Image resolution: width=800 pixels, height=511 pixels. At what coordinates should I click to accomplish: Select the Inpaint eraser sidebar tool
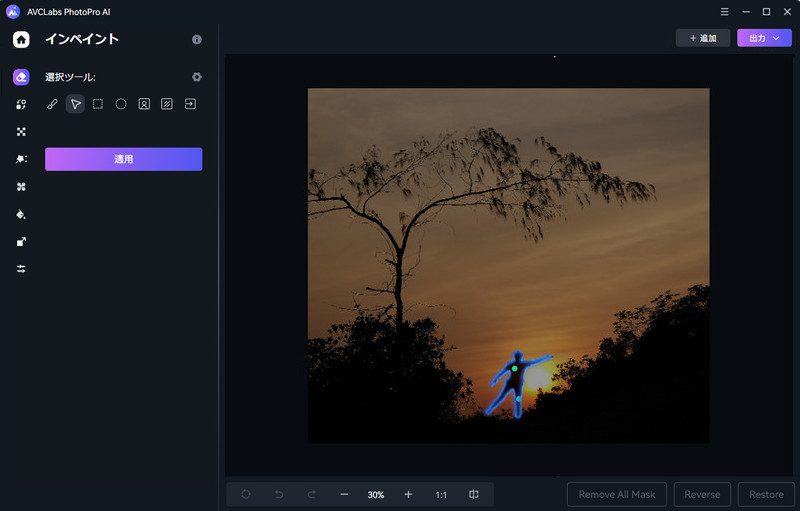pos(21,77)
